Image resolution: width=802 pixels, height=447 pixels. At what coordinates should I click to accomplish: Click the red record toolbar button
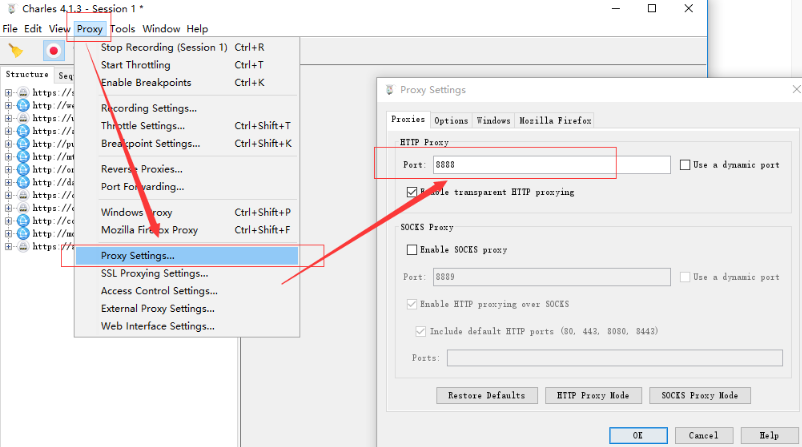coord(53,51)
